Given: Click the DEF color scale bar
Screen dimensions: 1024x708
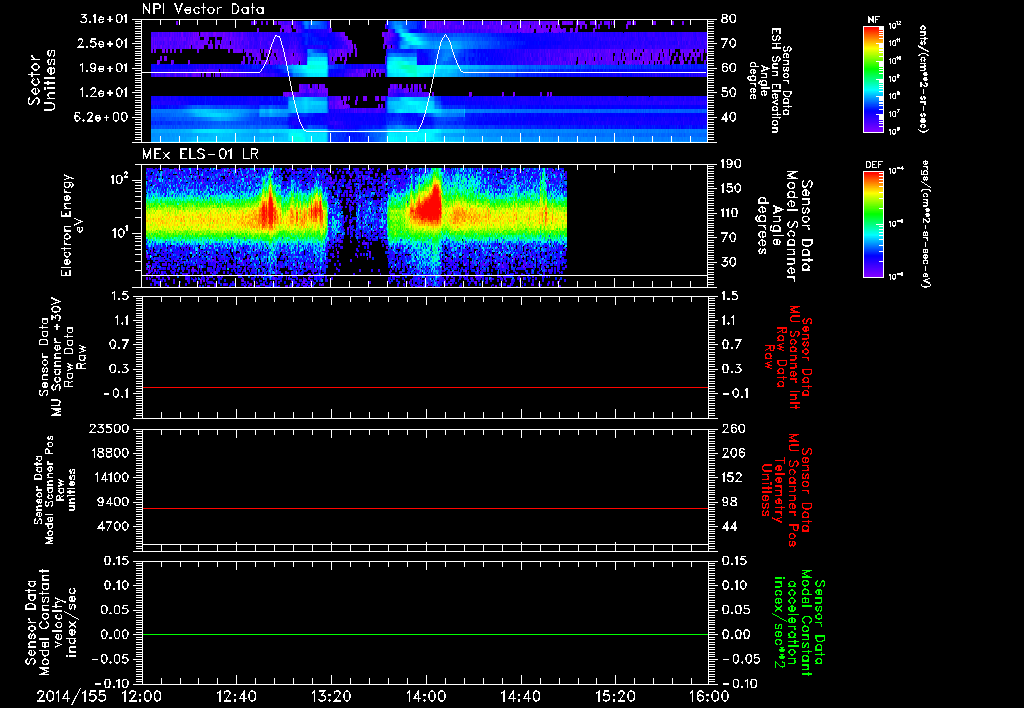Looking at the screenshot, I should pyautogui.click(x=873, y=224).
